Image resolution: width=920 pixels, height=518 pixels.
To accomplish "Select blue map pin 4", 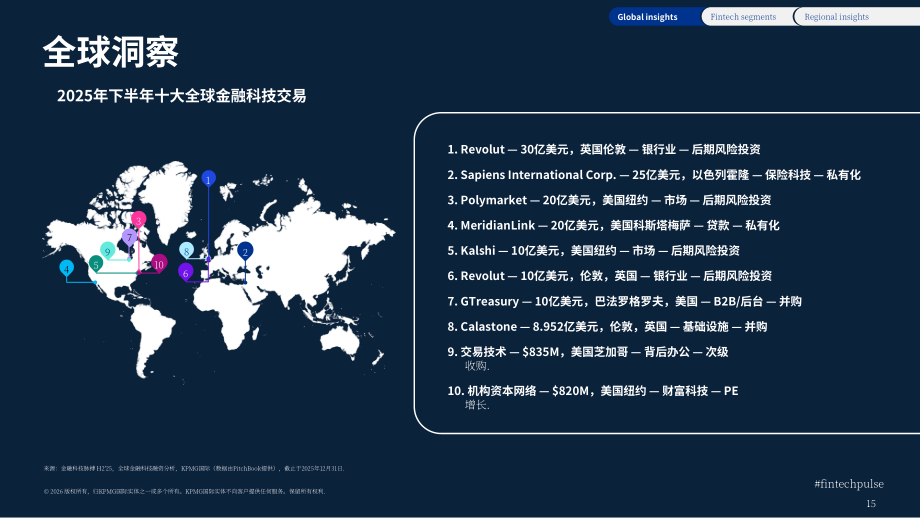I will (67, 269).
